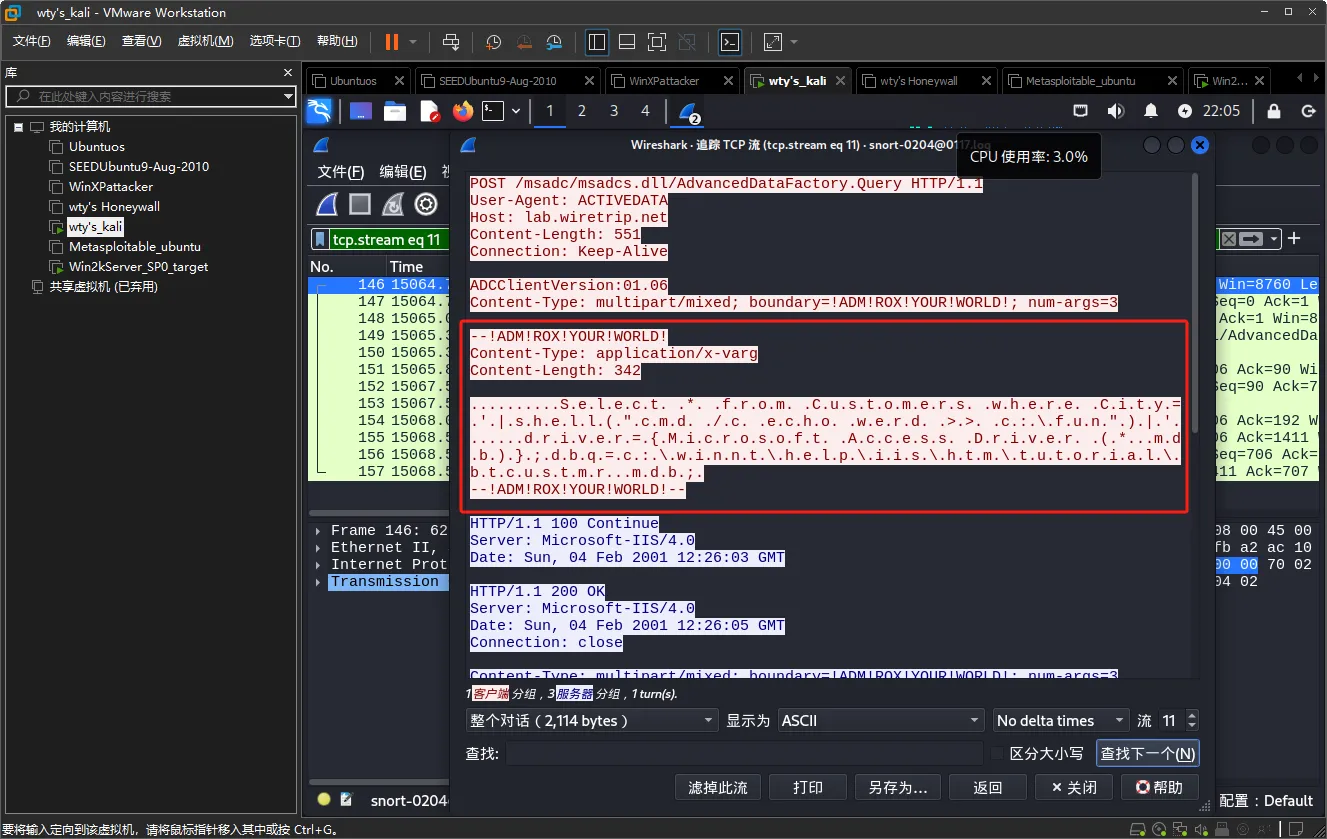Viewport: 1327px width, 839px height.
Task: Click 查找下一个(N) button
Action: 1147,753
